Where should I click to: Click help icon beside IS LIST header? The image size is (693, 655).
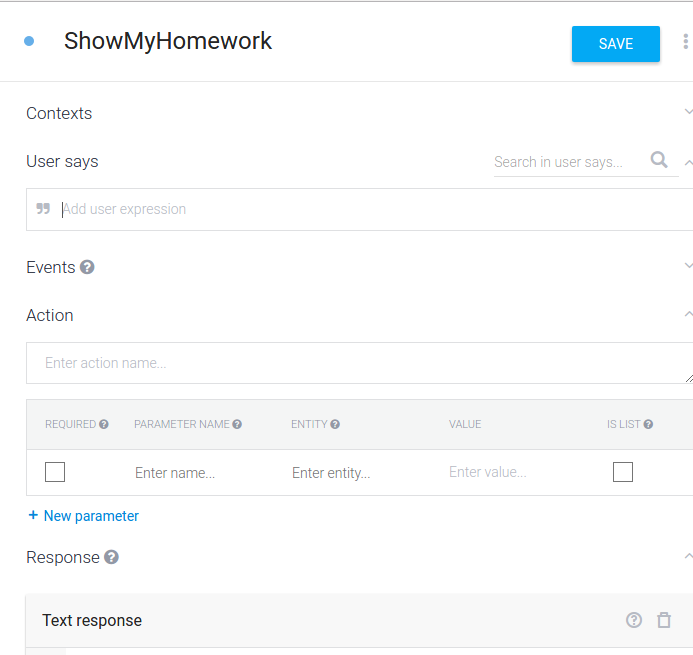[648, 424]
